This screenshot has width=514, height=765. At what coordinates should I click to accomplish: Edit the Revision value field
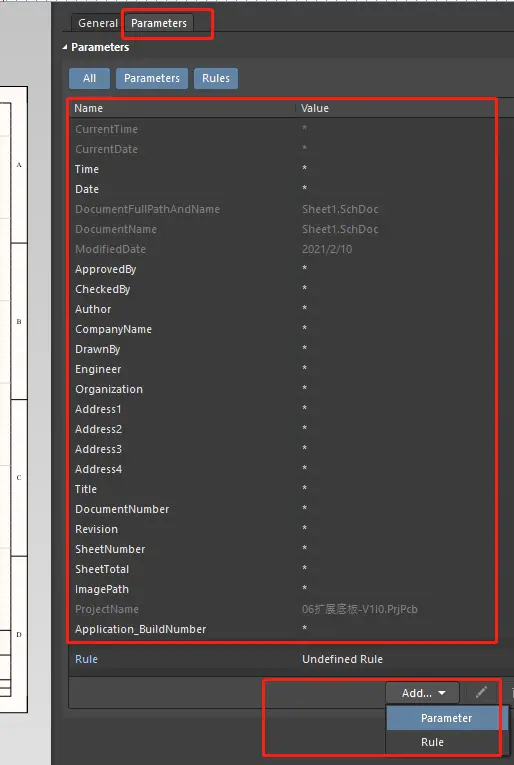(x=397, y=529)
